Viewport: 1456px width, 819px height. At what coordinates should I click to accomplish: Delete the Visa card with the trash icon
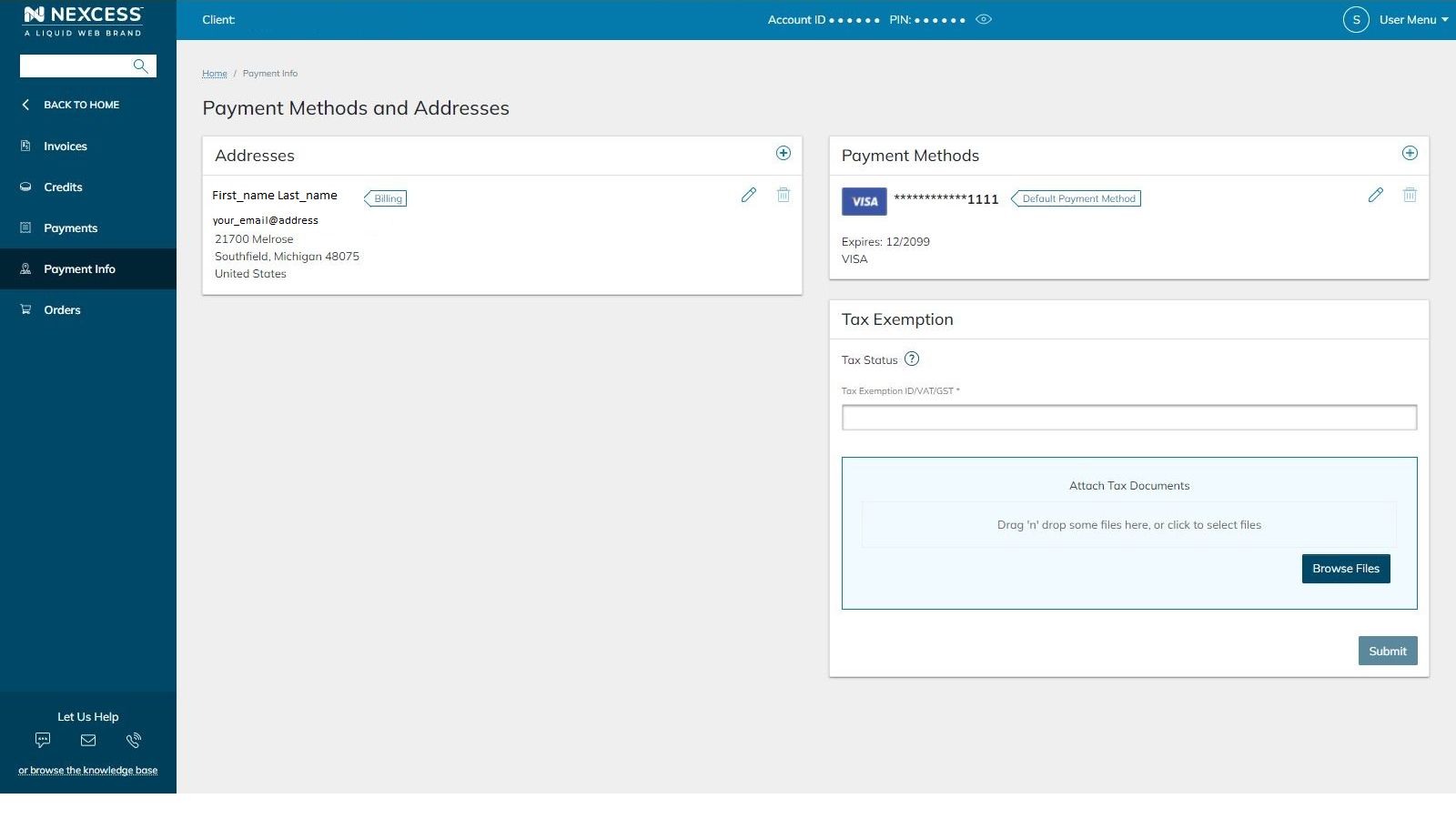1410,195
